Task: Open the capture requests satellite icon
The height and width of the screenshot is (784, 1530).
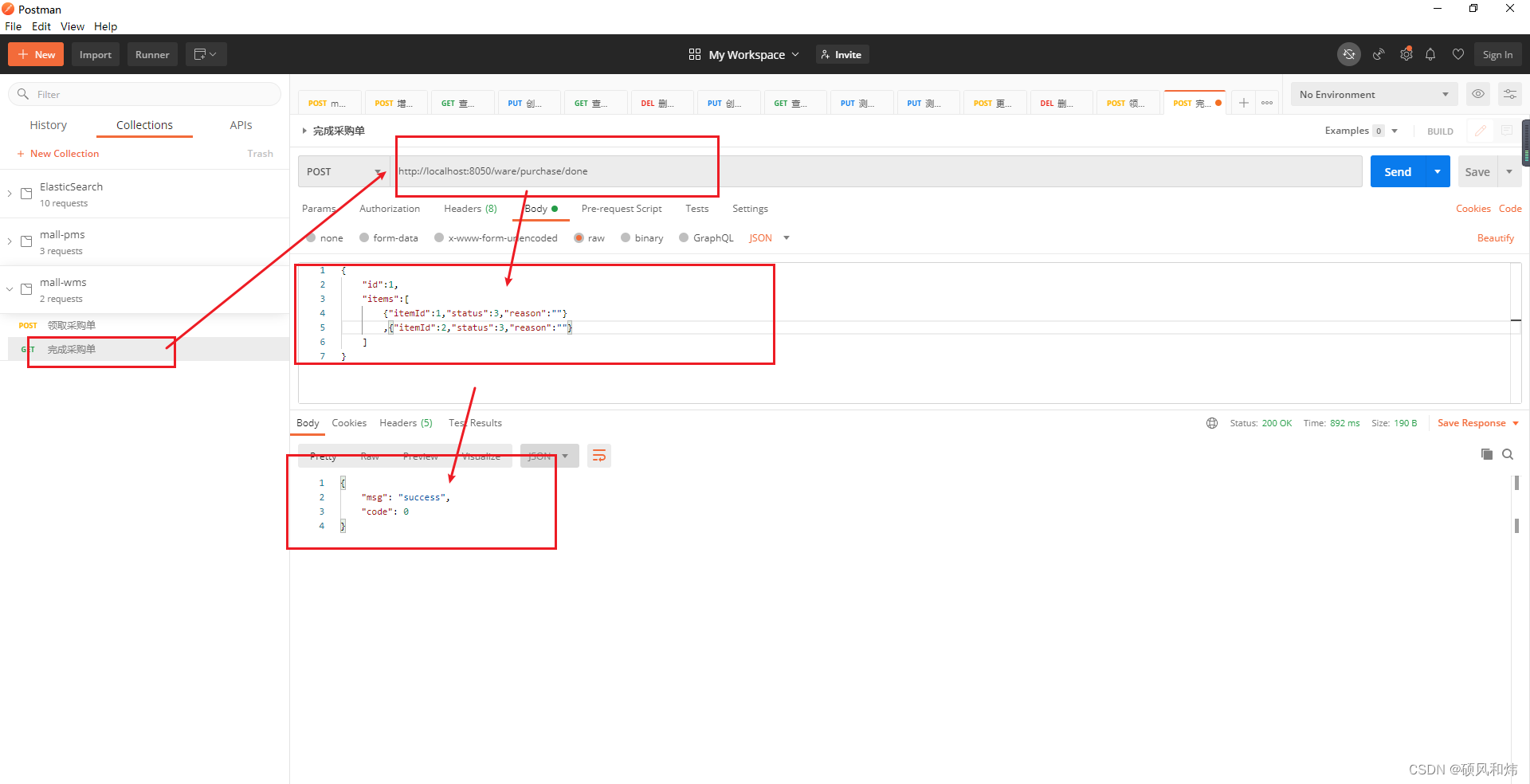Action: click(x=1378, y=54)
